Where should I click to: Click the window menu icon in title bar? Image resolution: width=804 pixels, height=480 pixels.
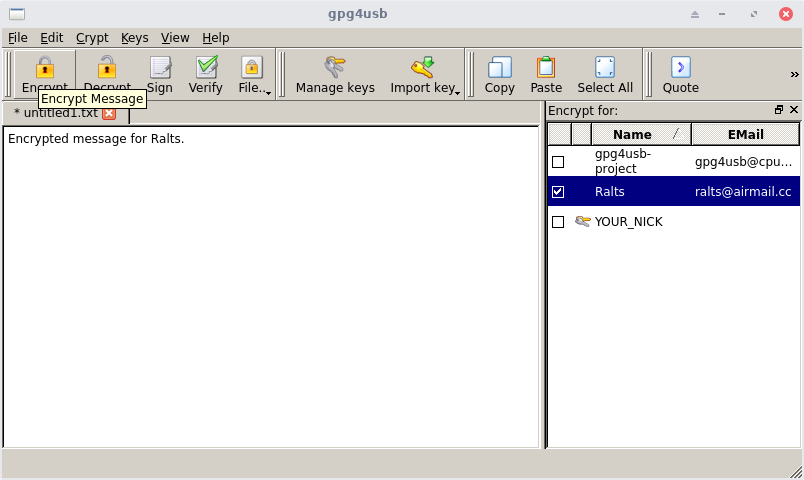(17, 14)
